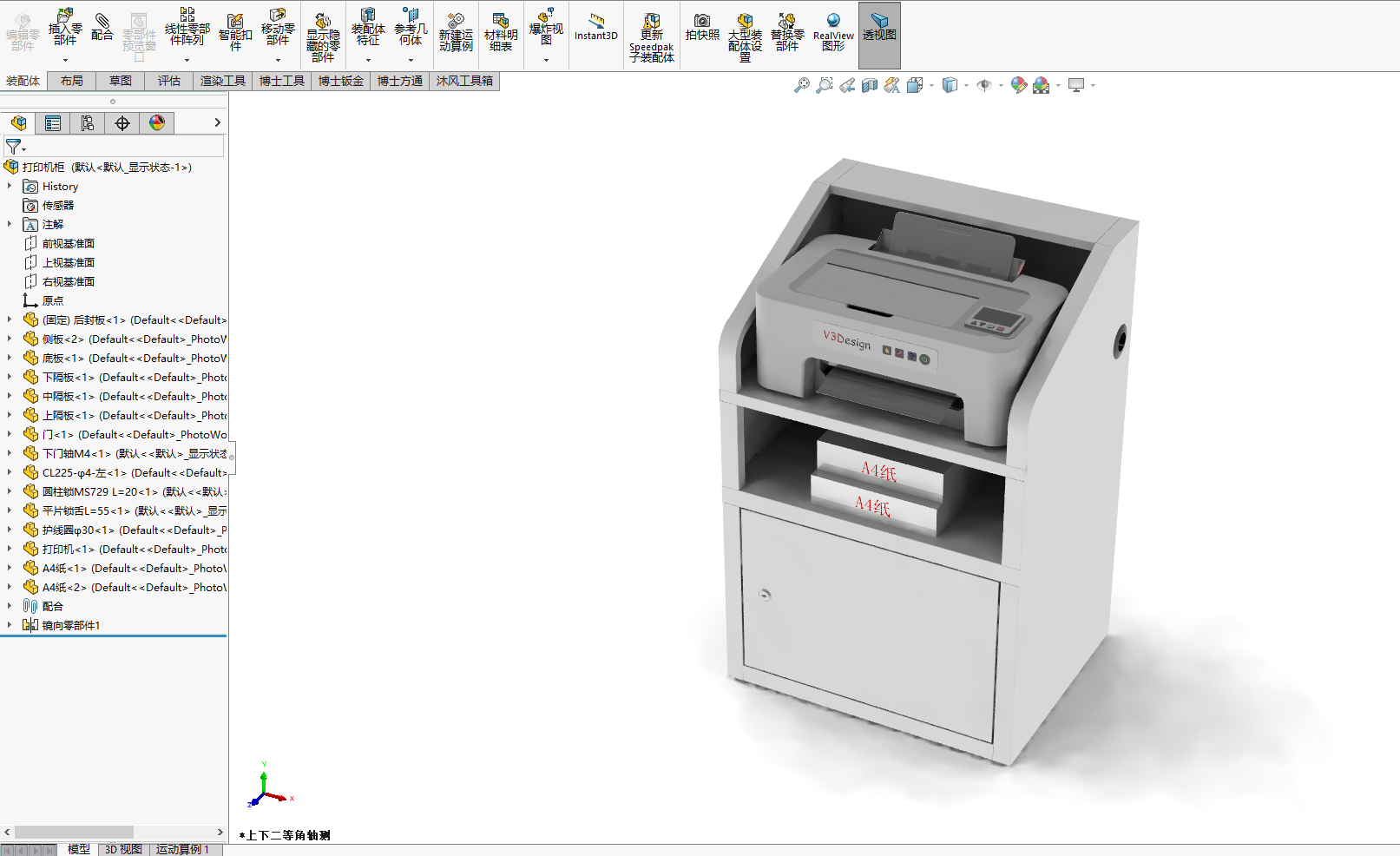This screenshot has width=1400, height=856.
Task: Click Reference Geometry (参考几何体) tool
Action: click(411, 27)
